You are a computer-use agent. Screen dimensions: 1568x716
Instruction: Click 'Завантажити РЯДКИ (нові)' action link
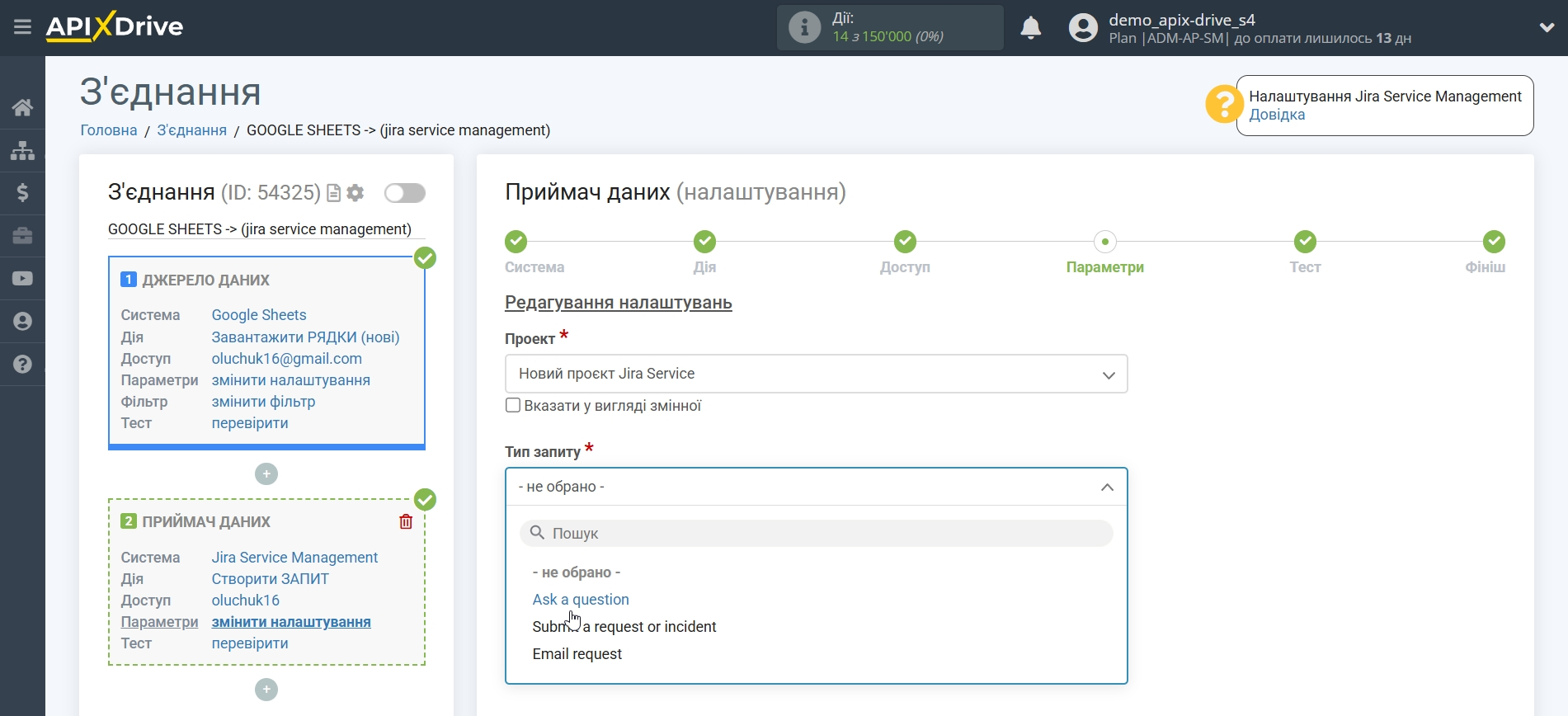pyautogui.click(x=305, y=337)
